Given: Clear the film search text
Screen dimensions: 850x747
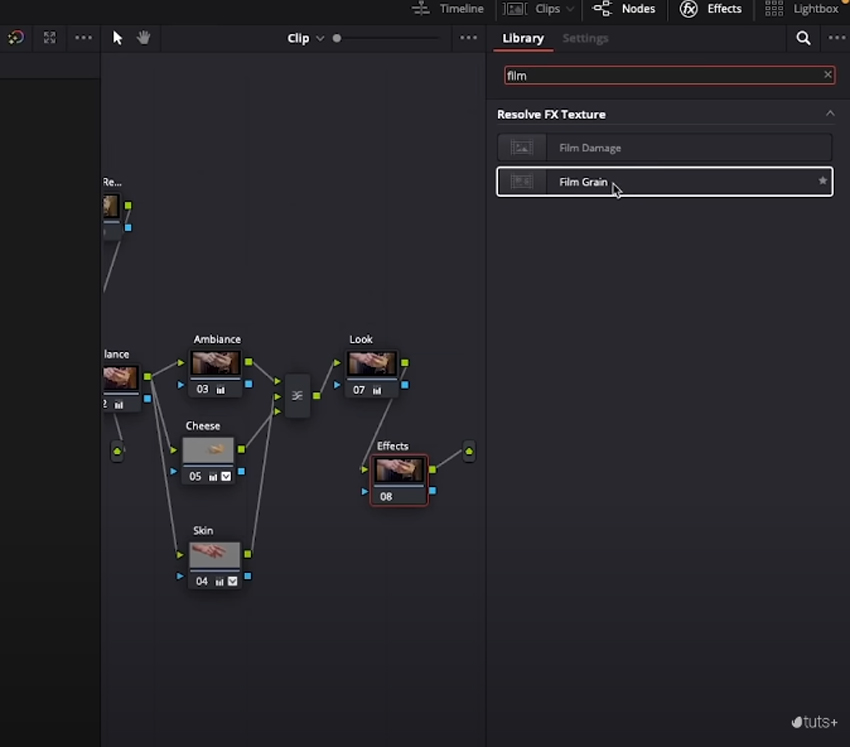Looking at the screenshot, I should 827,75.
